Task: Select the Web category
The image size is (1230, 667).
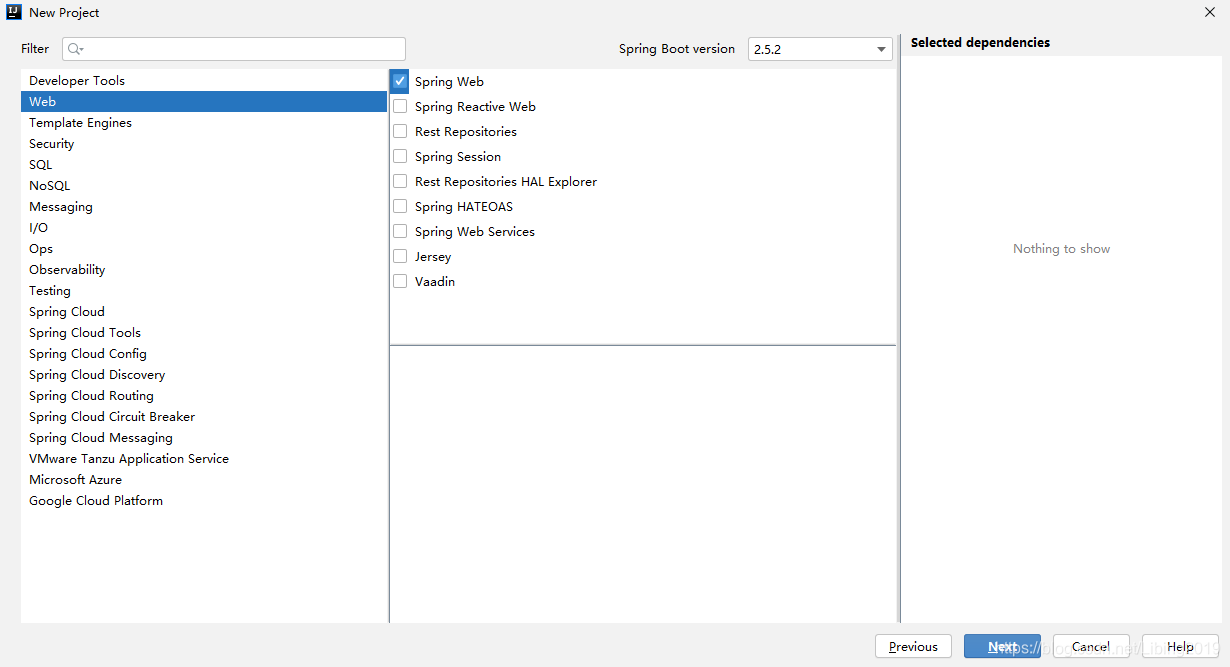Action: 204,101
